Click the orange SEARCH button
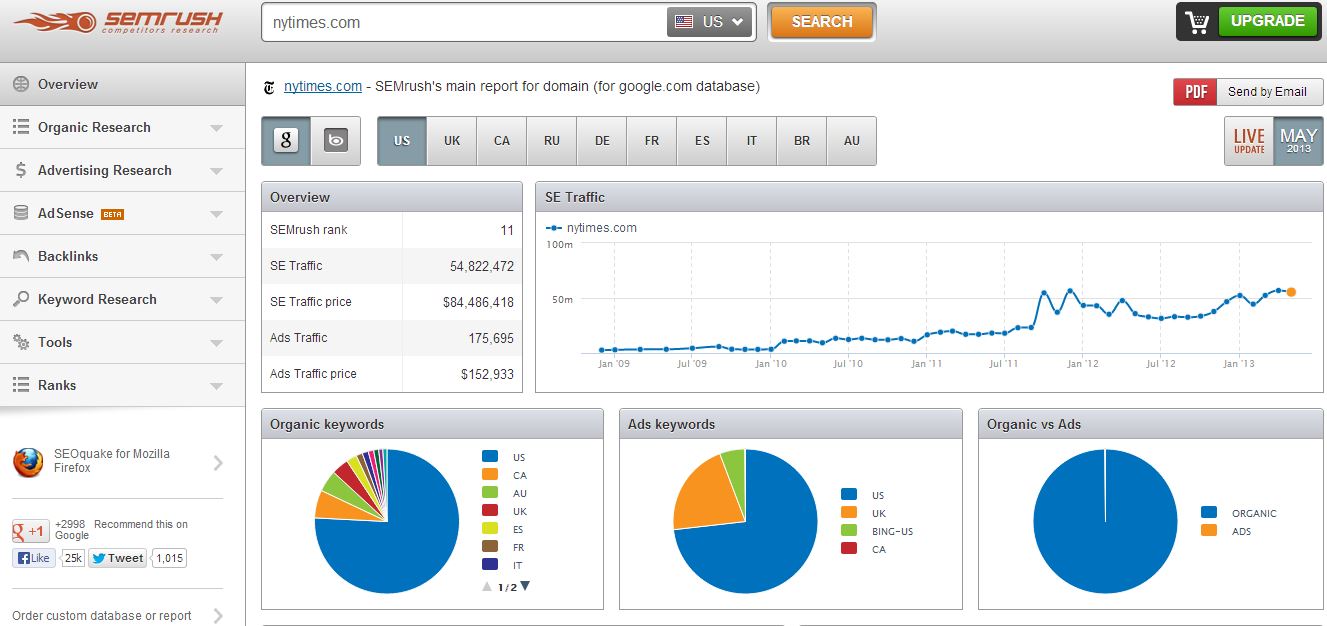Screen dimensions: 1327x626 tap(821, 22)
